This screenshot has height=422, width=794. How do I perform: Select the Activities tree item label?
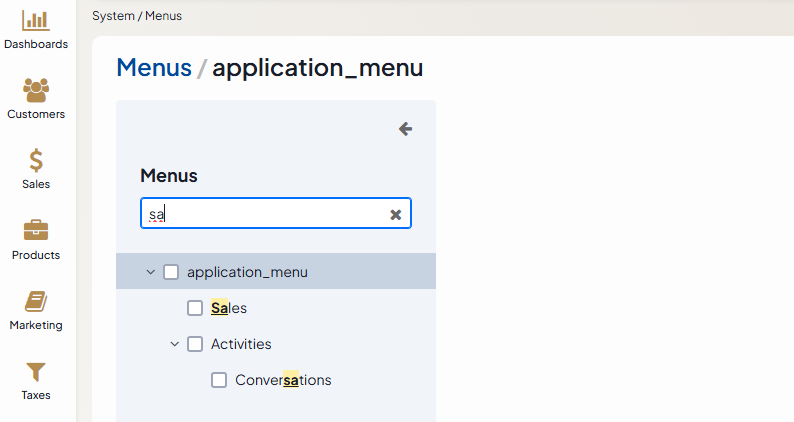241,344
